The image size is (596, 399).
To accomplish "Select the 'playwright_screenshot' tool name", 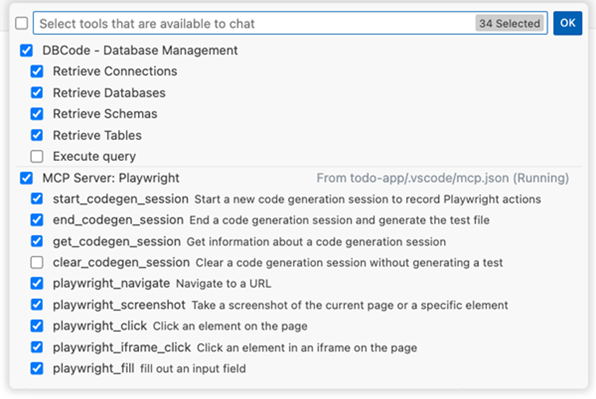I will pyautogui.click(x=119, y=304).
